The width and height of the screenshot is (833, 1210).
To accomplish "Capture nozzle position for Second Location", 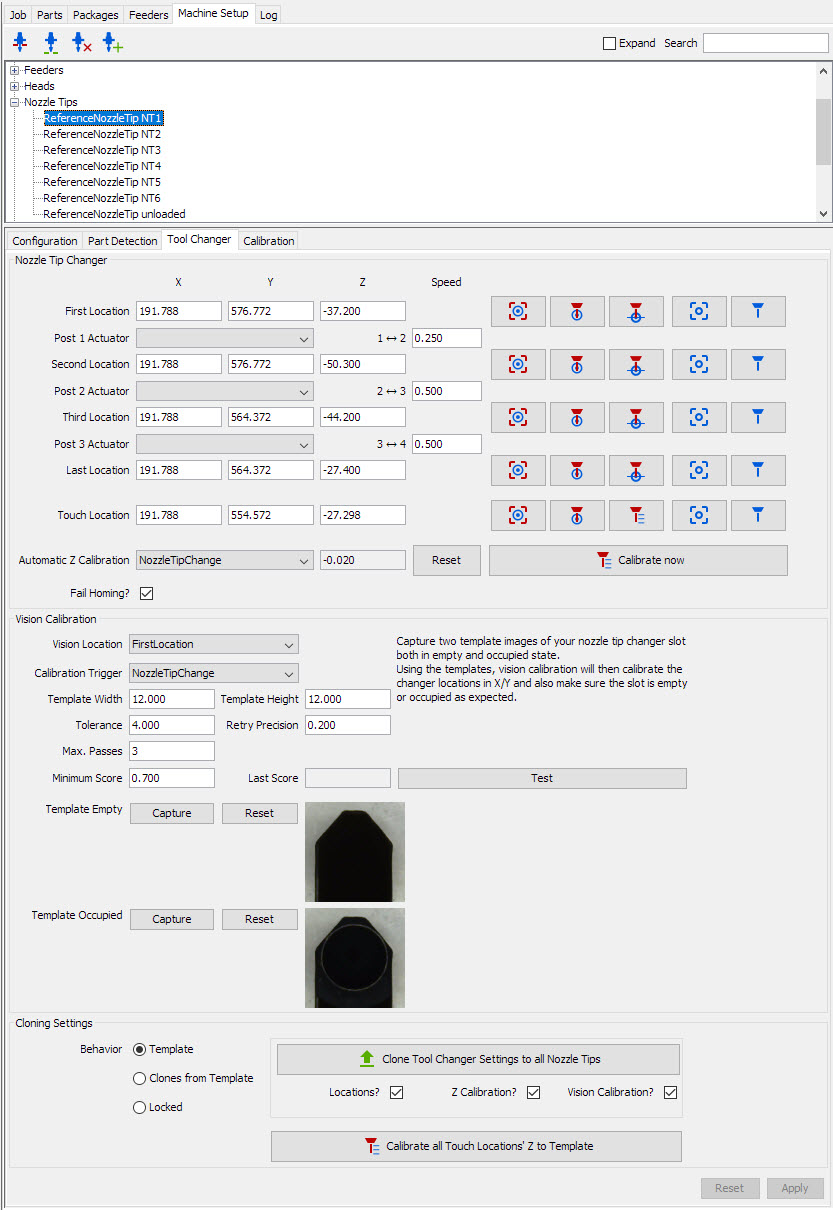I will click(x=577, y=364).
